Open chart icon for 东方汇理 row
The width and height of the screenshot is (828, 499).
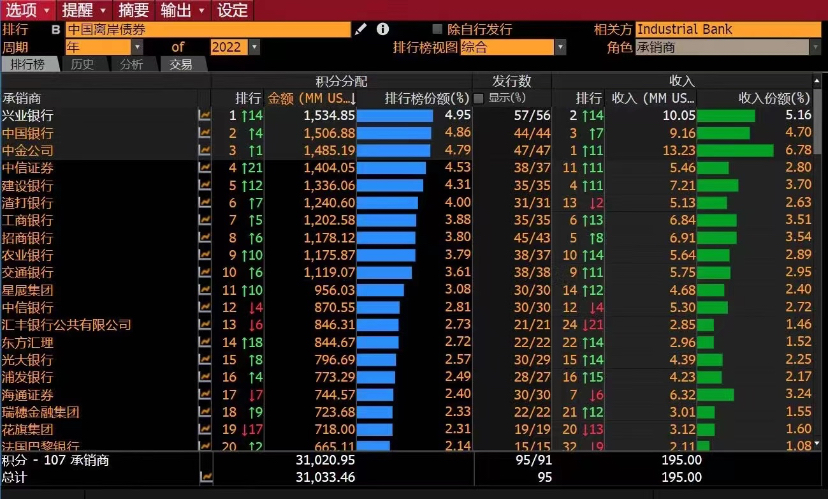pyautogui.click(x=204, y=342)
